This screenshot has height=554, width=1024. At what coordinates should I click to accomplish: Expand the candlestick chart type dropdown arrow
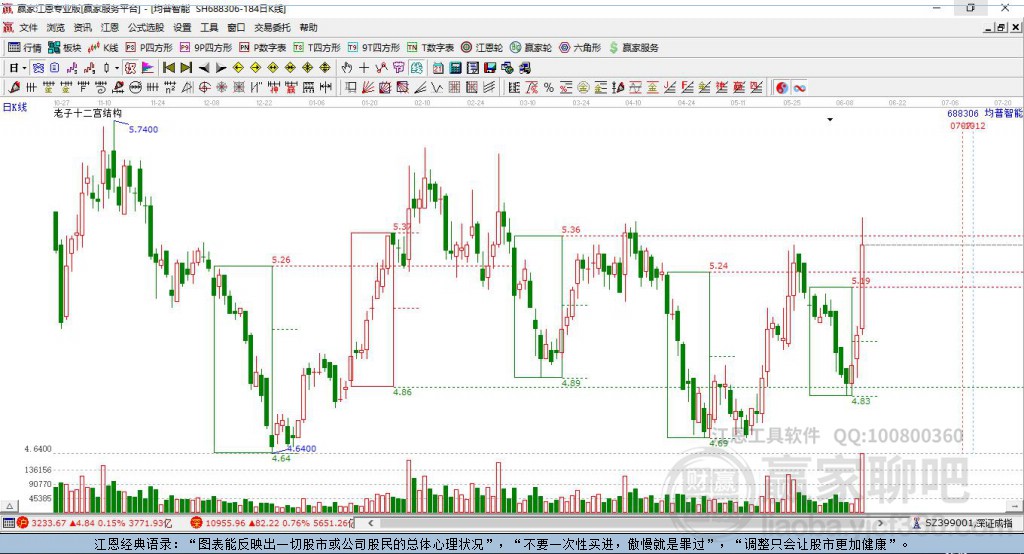click(x=117, y=68)
